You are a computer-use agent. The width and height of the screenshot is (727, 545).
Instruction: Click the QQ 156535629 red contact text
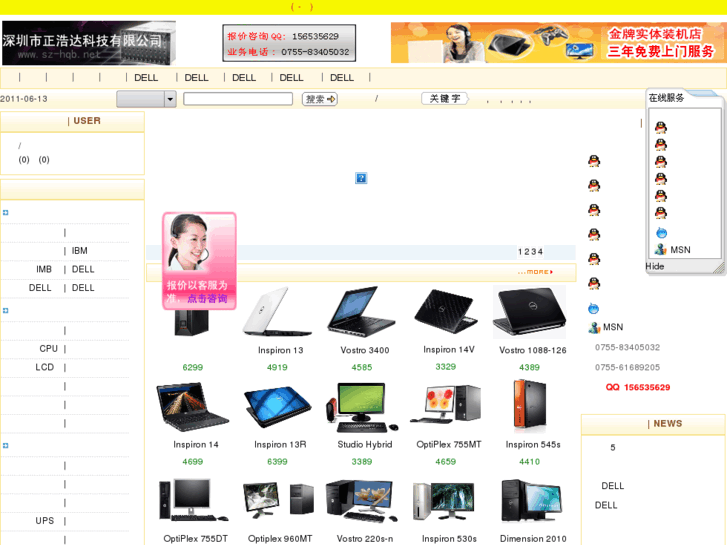click(x=638, y=387)
